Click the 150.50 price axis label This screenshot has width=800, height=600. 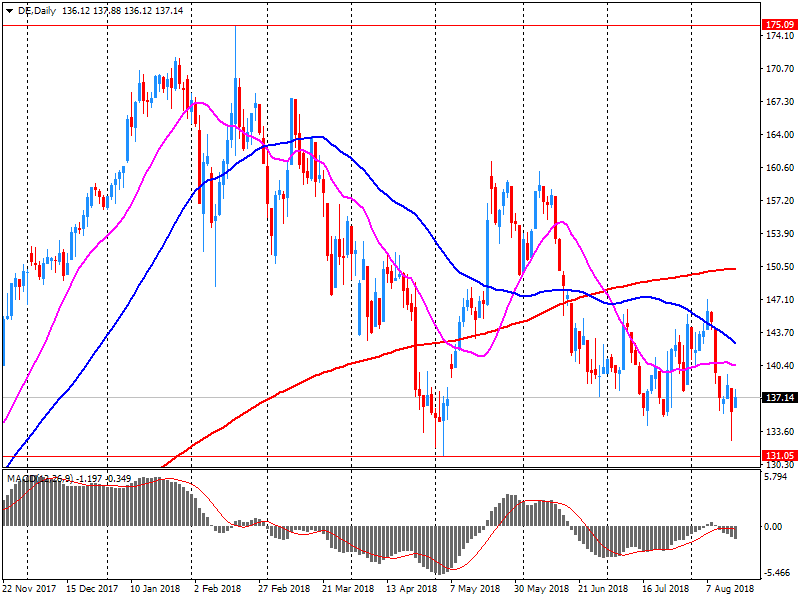point(780,267)
